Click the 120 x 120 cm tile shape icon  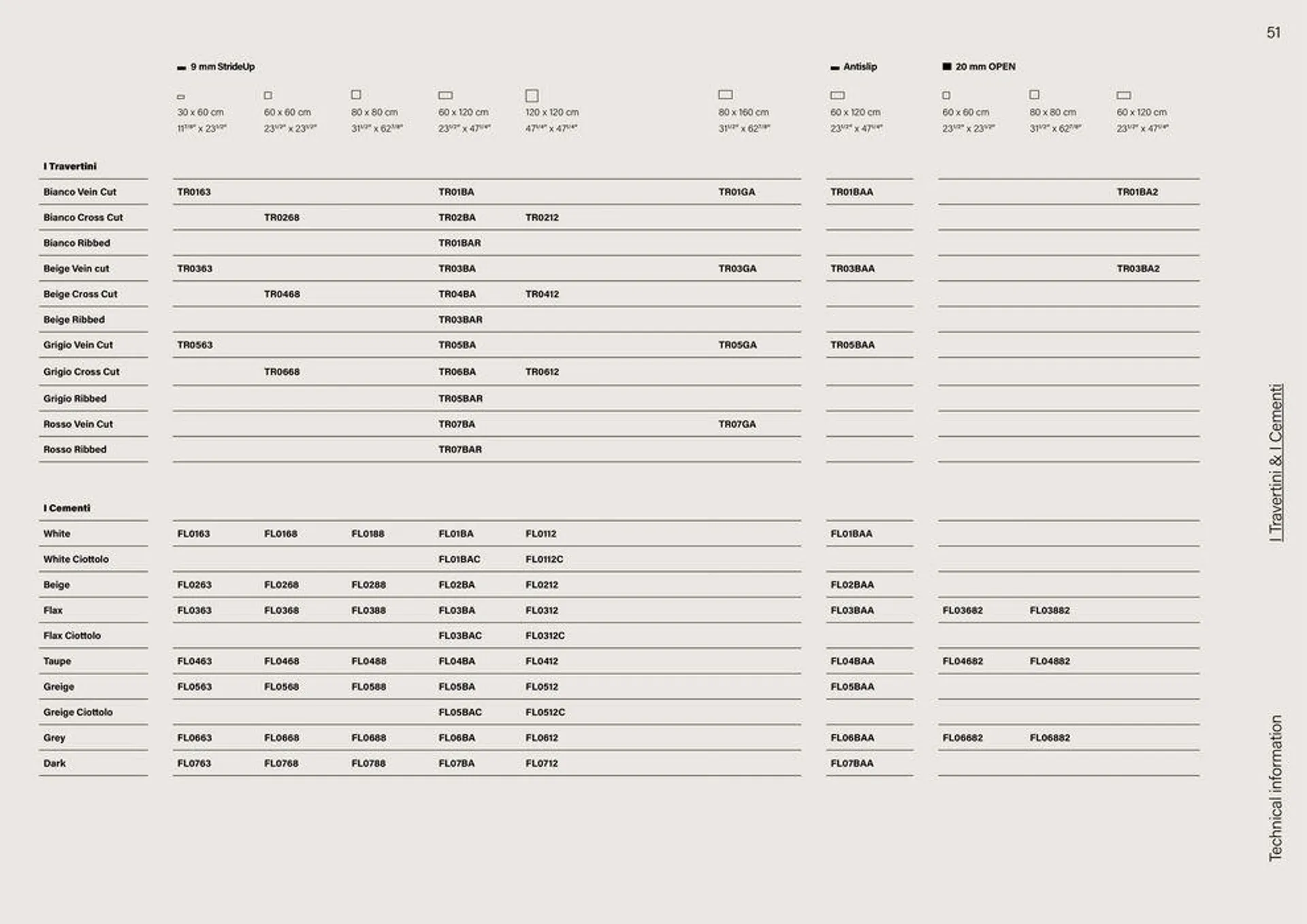point(532,95)
